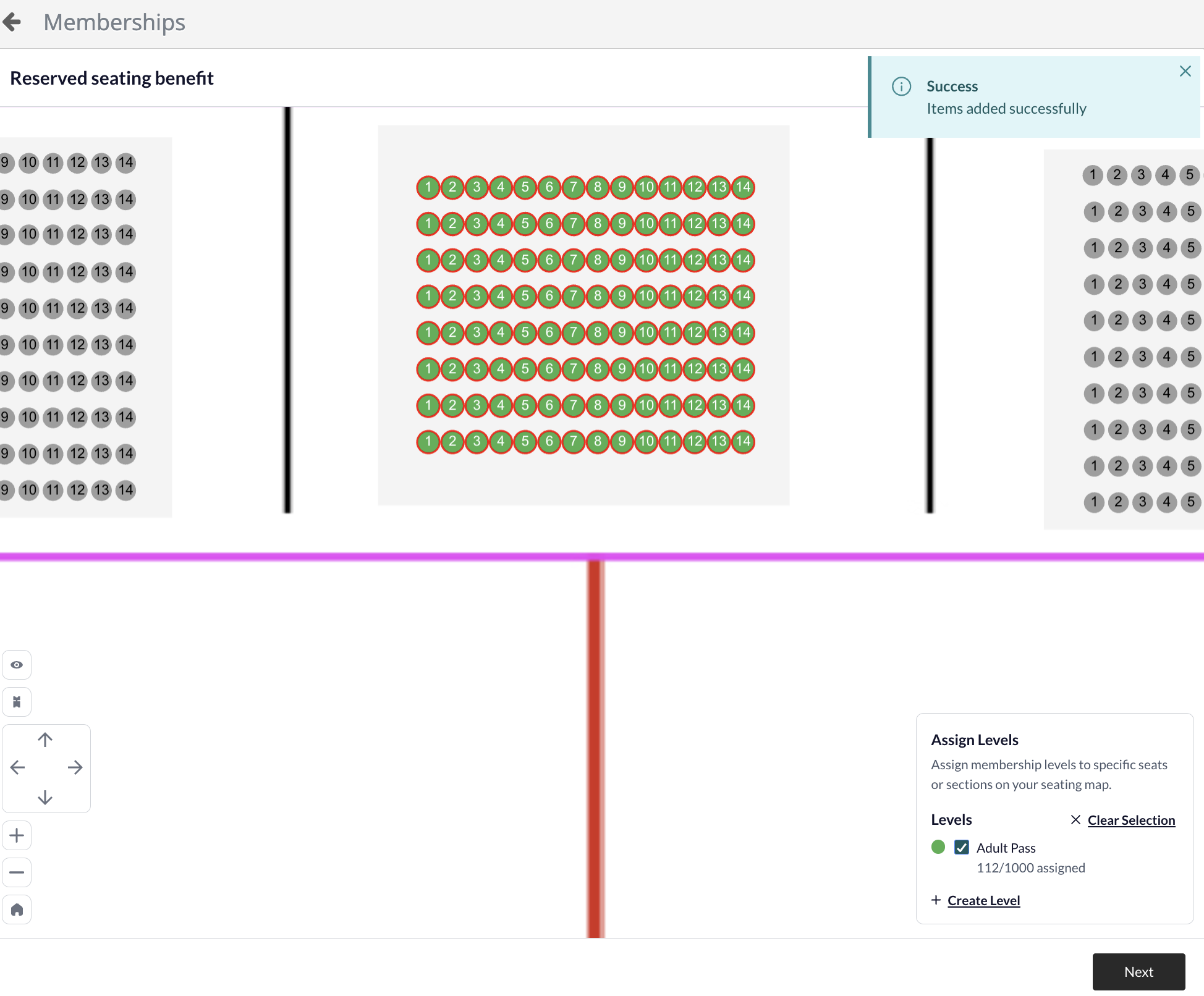
Task: Pan the seating map right
Action: pos(75,768)
